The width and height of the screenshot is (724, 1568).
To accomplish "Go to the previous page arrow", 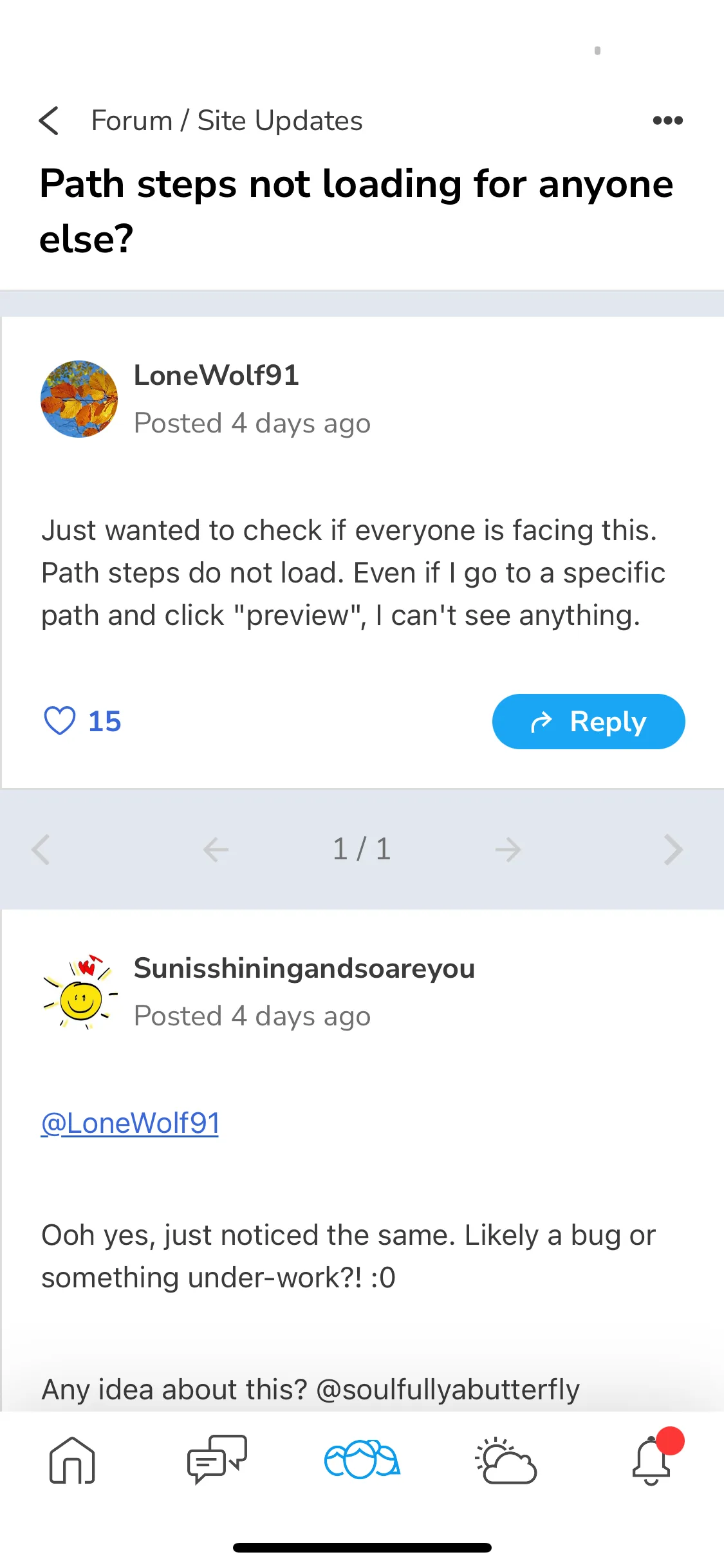I will pos(216,850).
